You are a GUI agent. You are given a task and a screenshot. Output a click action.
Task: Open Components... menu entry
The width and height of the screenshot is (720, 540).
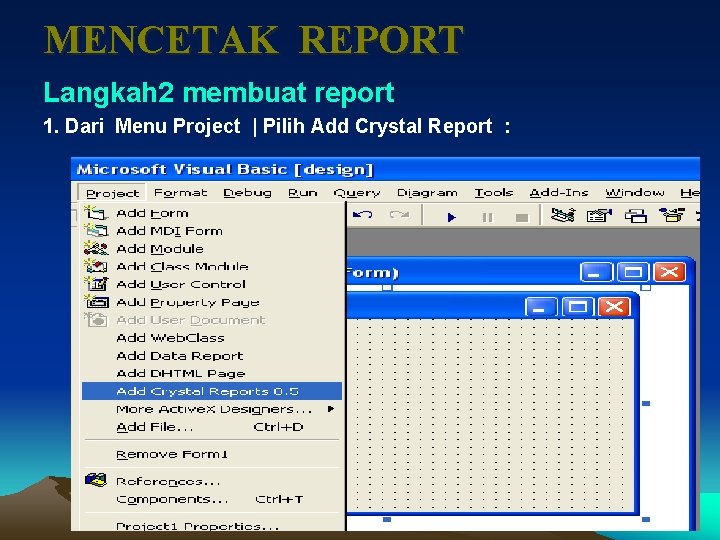(x=212, y=499)
